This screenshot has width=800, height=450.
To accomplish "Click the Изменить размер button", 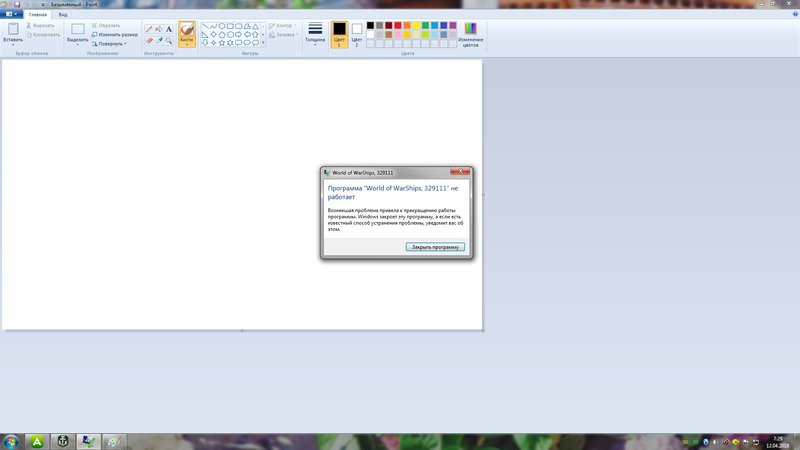I will (114, 35).
